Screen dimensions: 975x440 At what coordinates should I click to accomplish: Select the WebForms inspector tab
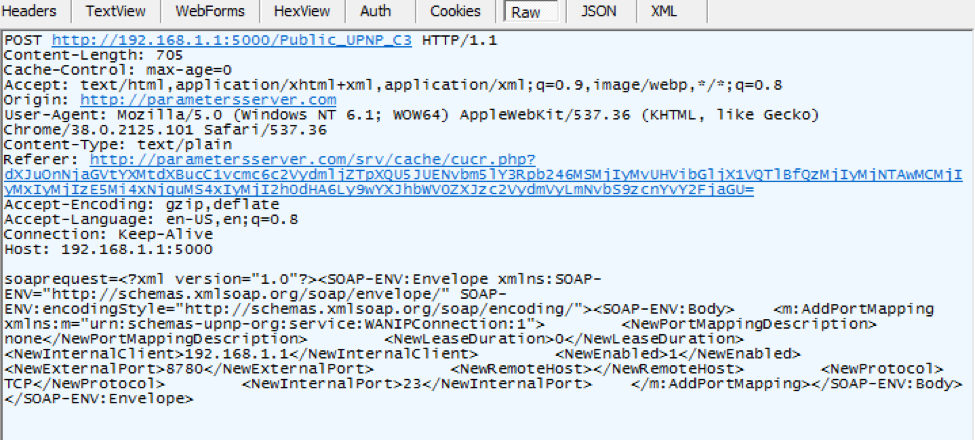pos(209,12)
